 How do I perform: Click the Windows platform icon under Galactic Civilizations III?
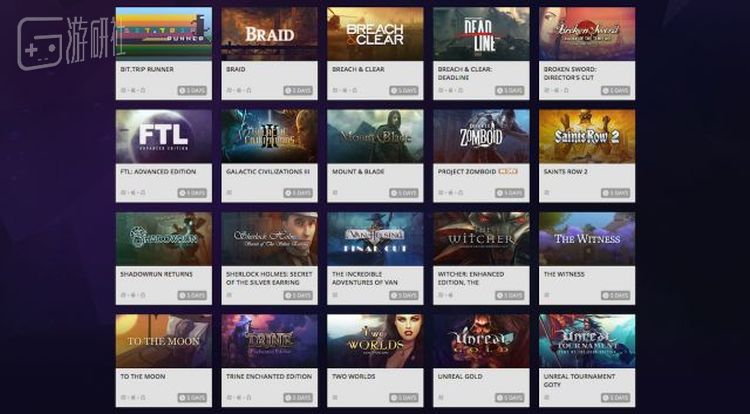pos(229,193)
